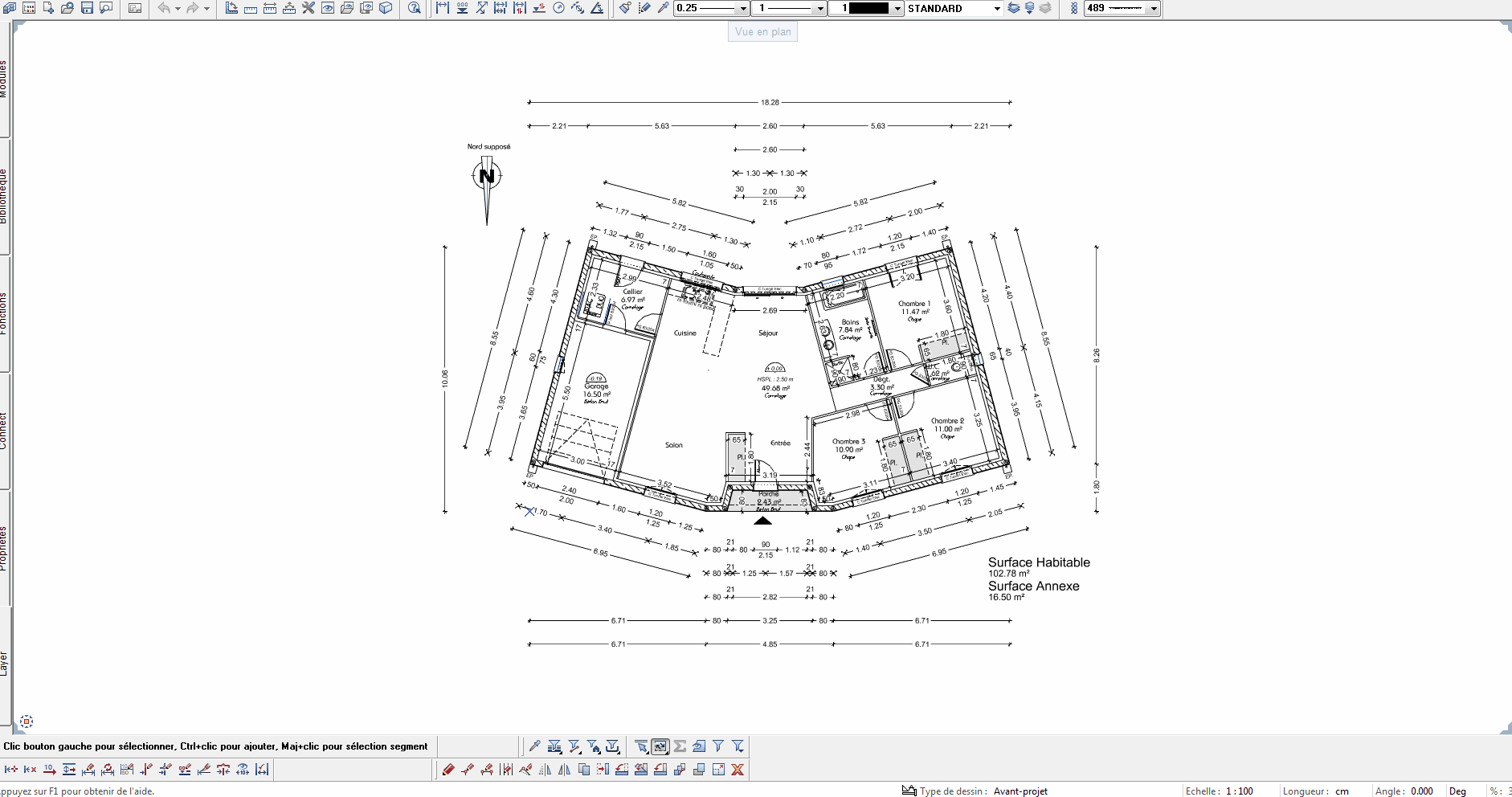Click the 'Surface Habitable' text on the plan

[1039, 562]
